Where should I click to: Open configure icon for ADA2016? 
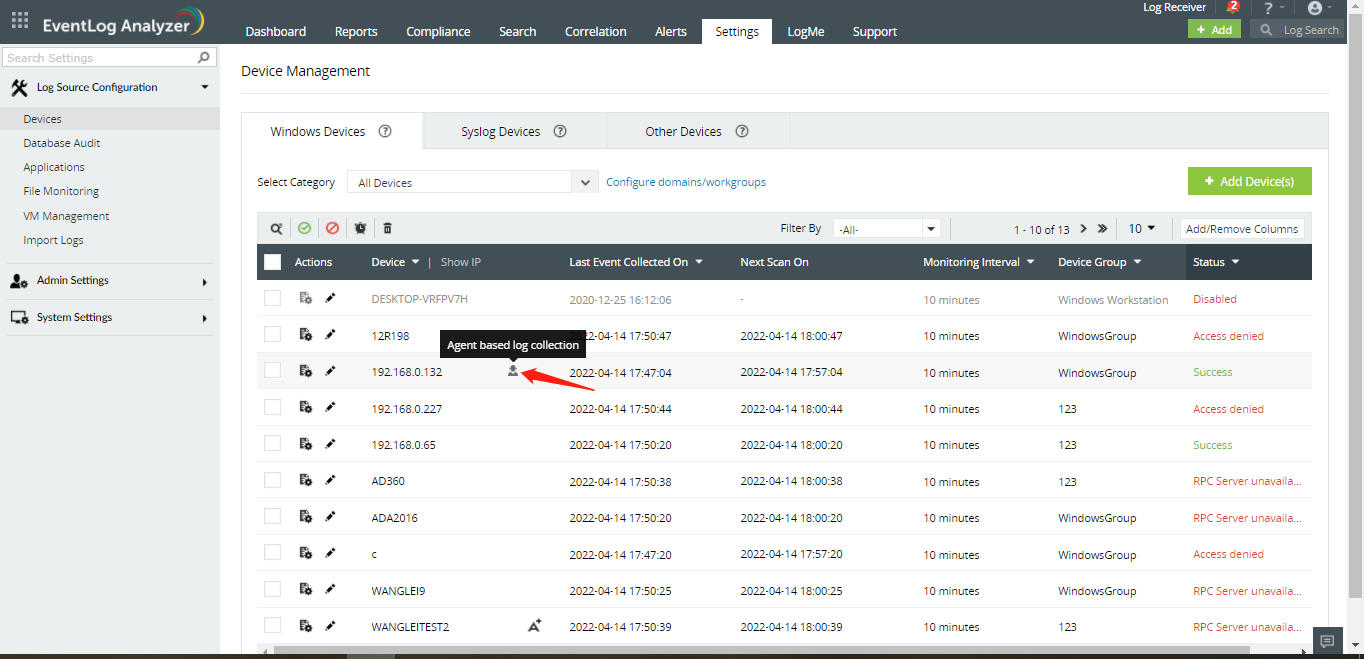click(x=306, y=517)
